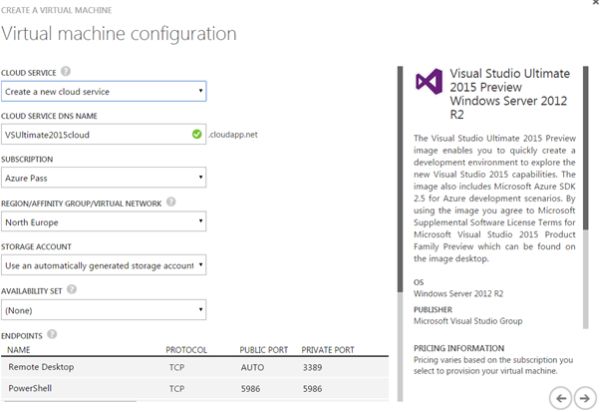Click help icon beside Region/Affinity Group/Virtual Network
This screenshot has width=600, height=412.
[171, 202]
